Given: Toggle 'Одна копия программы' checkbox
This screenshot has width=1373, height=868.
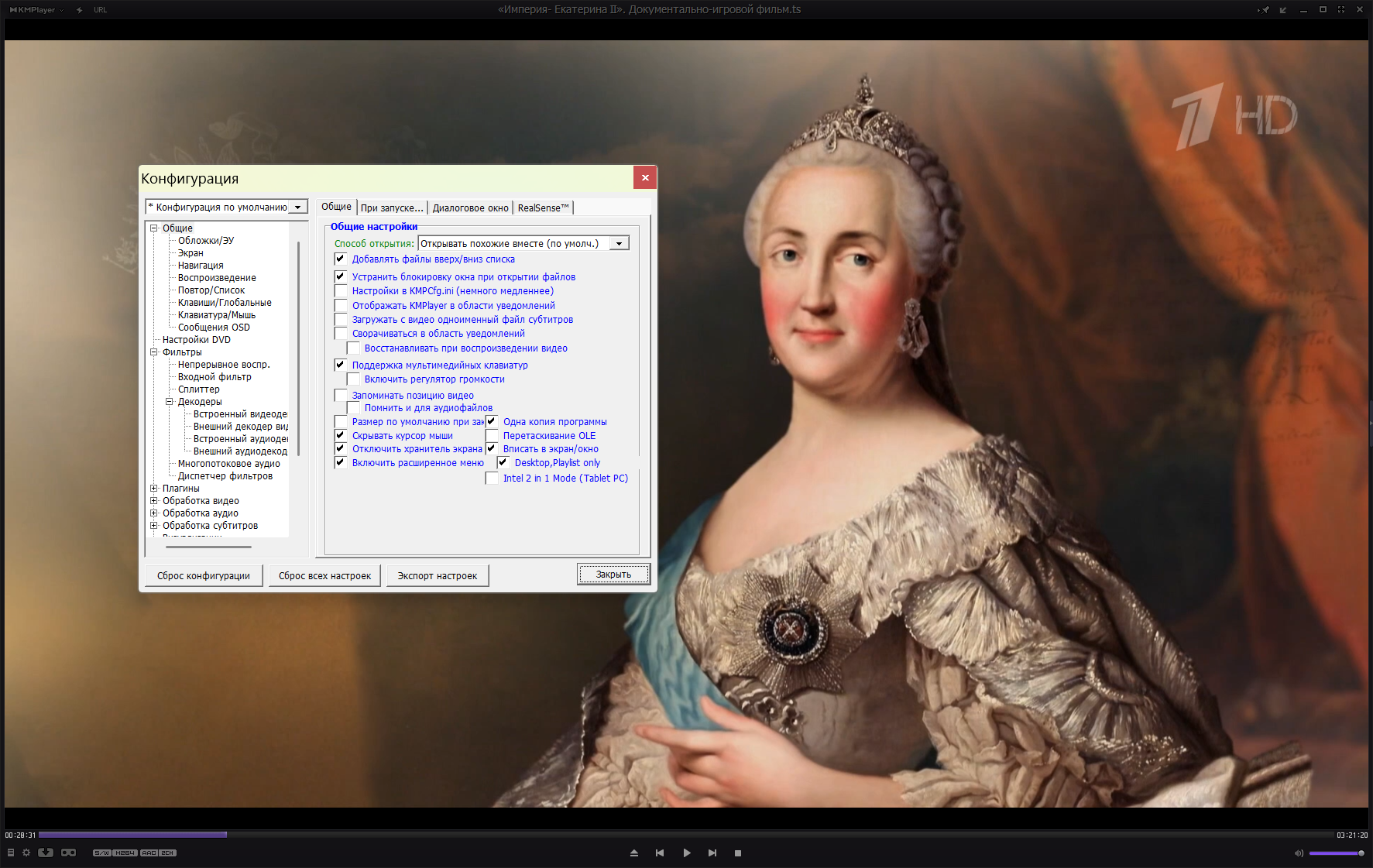Looking at the screenshot, I should pos(492,422).
